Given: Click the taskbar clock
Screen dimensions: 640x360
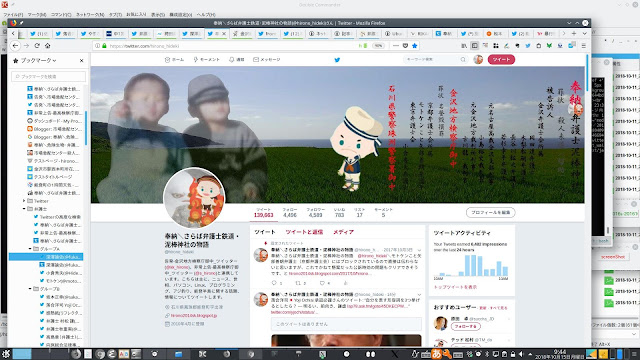Looking at the screenshot, I should pos(560,354).
